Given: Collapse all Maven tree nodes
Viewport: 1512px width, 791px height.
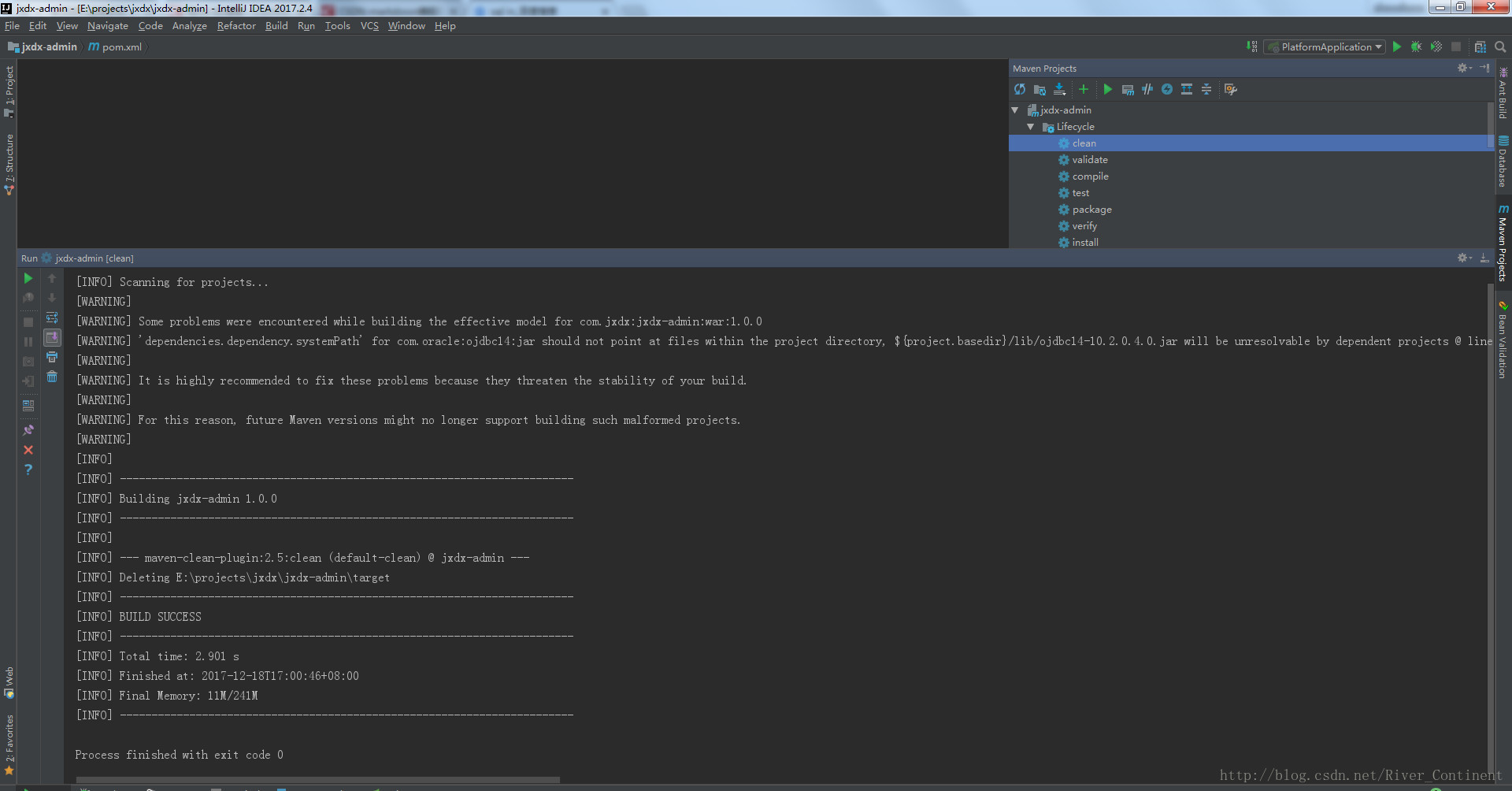Looking at the screenshot, I should point(1206,90).
